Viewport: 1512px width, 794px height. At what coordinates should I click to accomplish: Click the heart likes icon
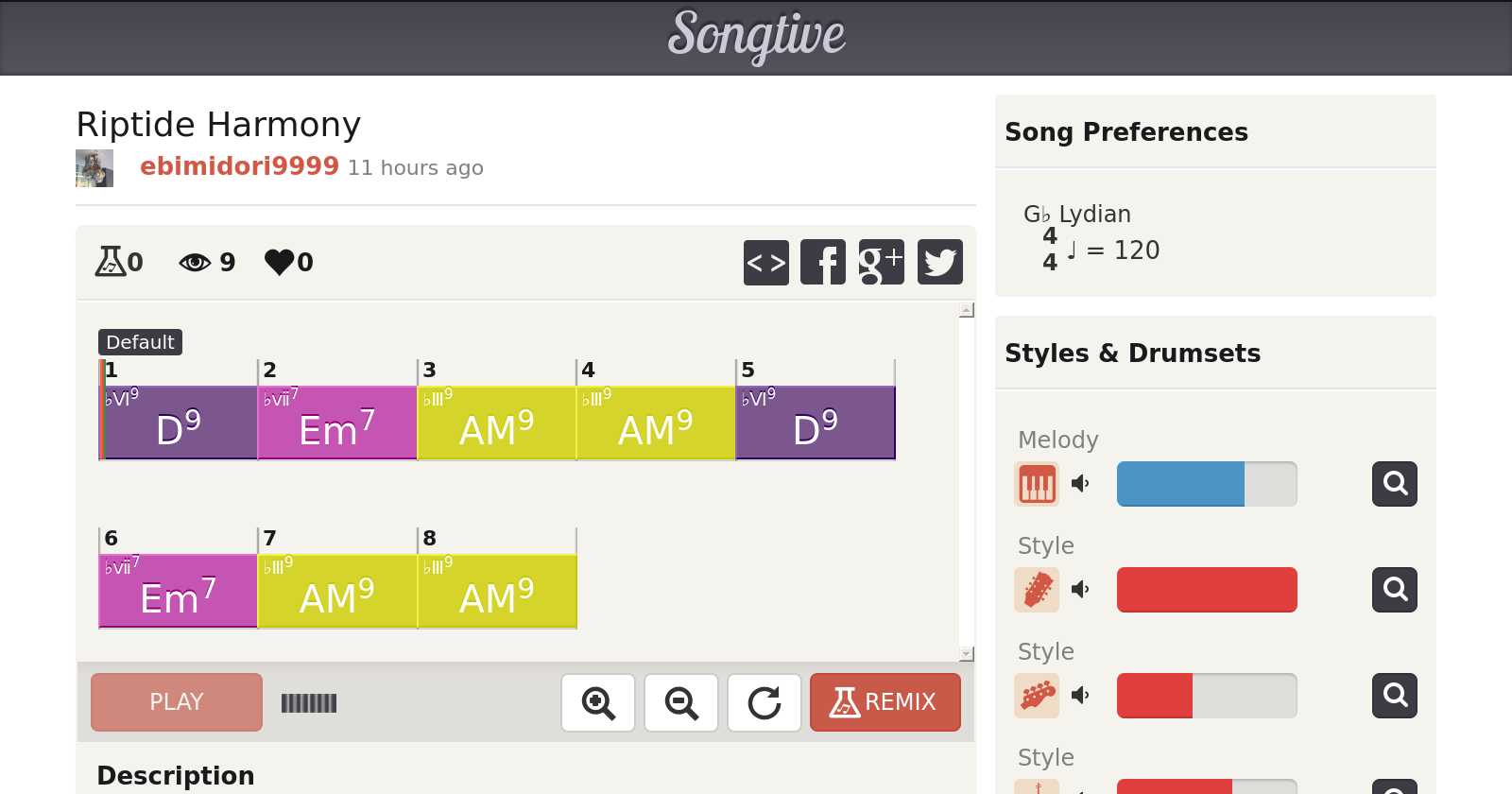click(x=280, y=262)
